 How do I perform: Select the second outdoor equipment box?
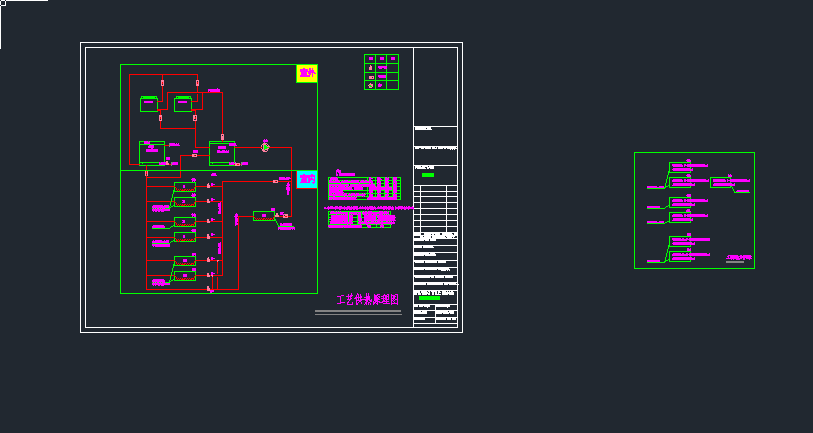[x=183, y=104]
